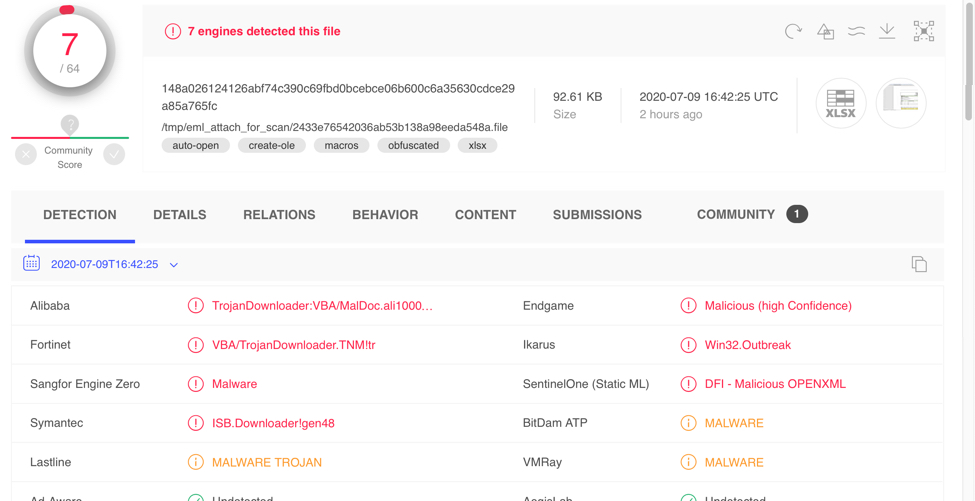Click the Win32.Outbreak Ikarus result
This screenshot has width=975, height=501.
[747, 345]
